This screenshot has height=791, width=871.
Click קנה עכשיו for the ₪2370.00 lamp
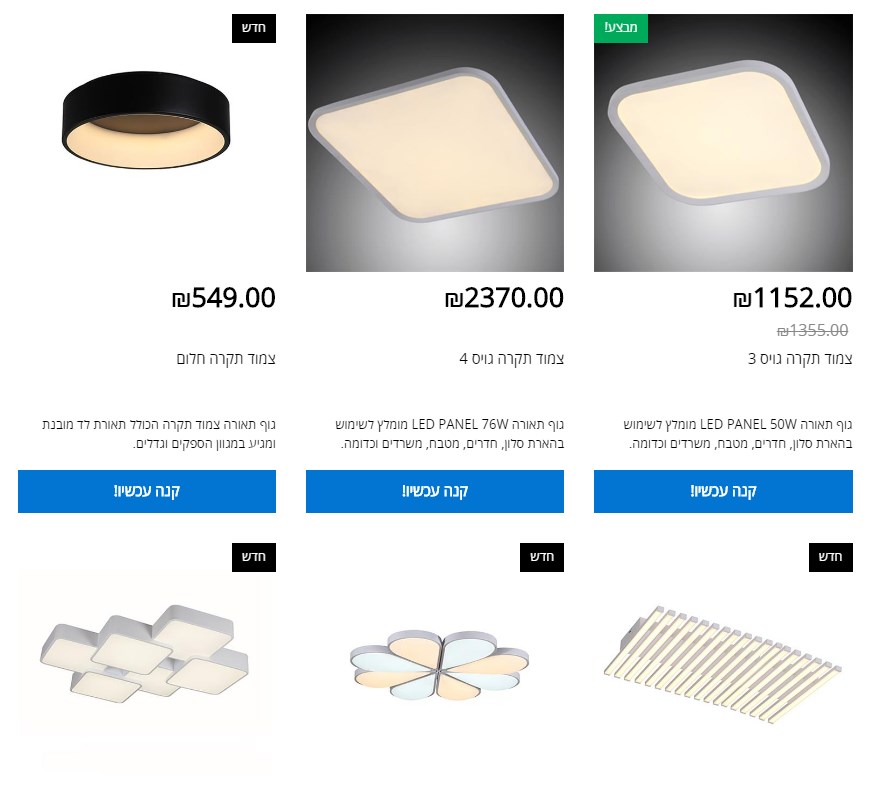point(435,492)
